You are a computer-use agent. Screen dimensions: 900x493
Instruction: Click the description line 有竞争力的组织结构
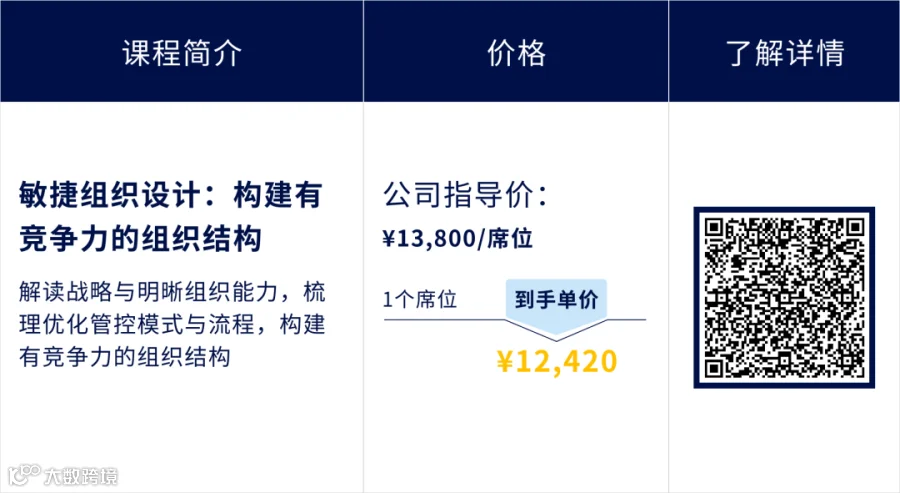[125, 357]
